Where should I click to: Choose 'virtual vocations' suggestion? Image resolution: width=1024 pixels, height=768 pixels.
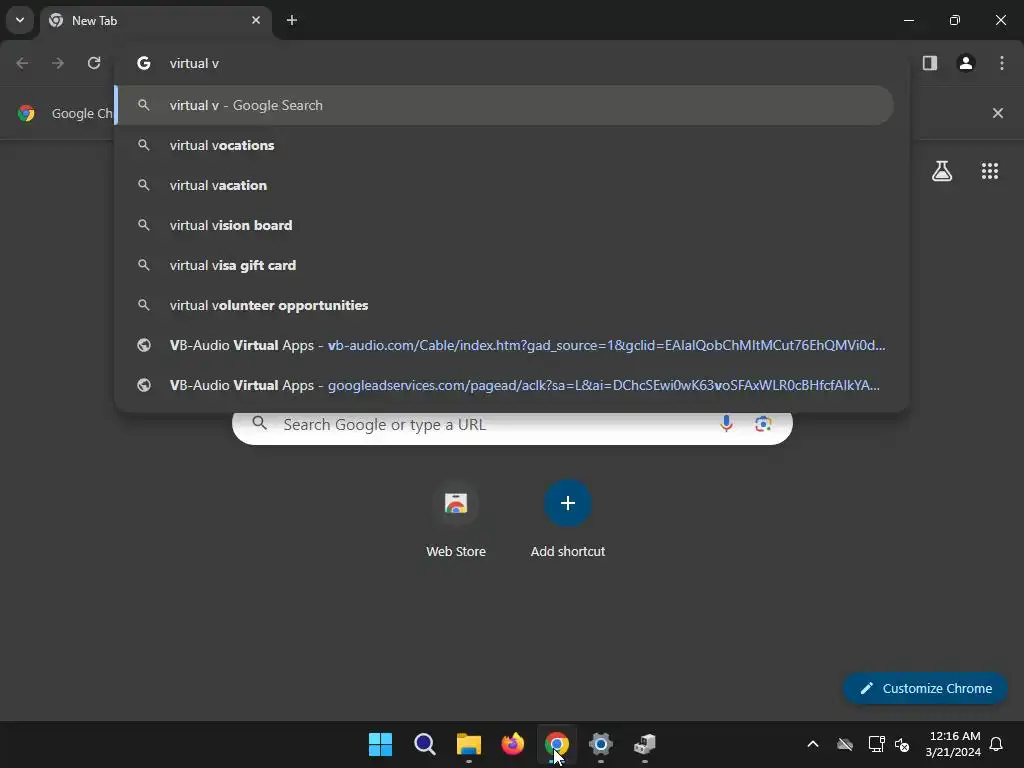(x=504, y=145)
